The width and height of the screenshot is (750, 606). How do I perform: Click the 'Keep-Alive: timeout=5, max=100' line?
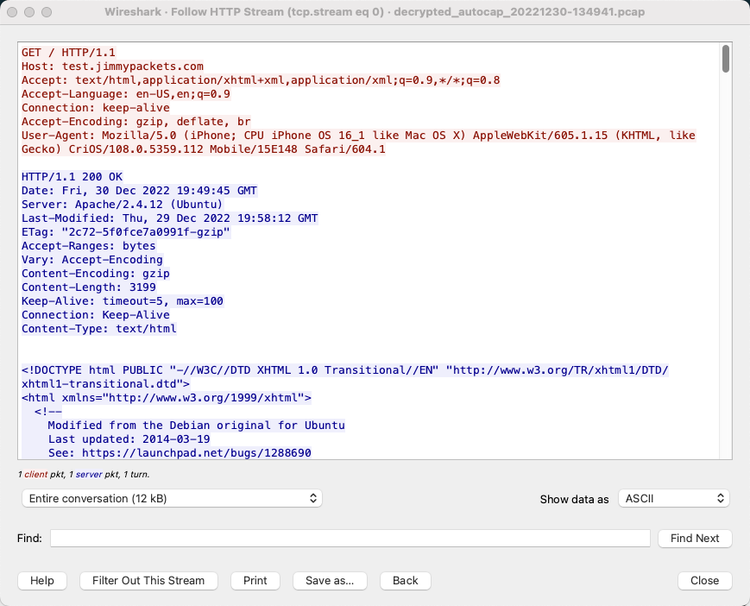coord(122,301)
